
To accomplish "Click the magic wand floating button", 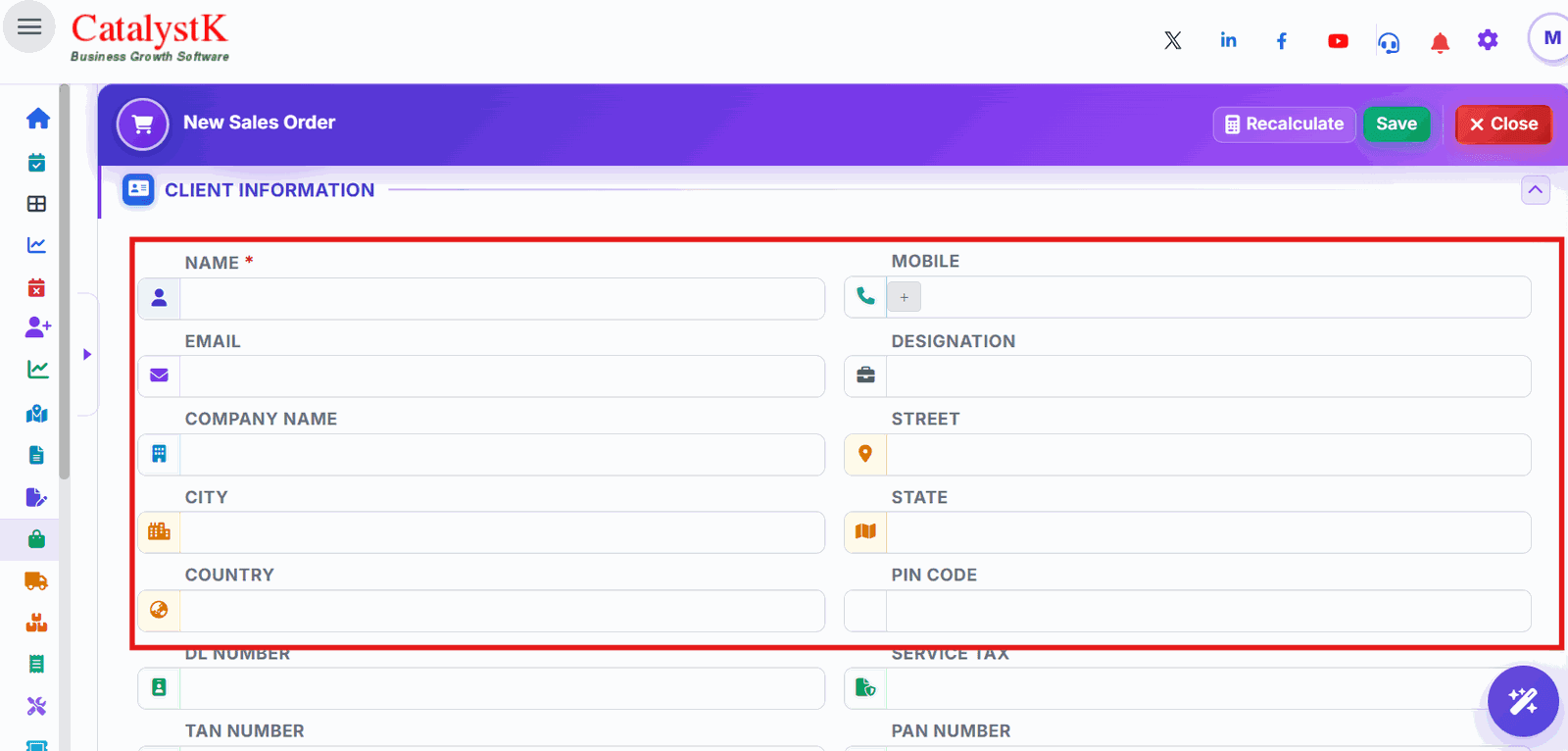I will click(x=1523, y=701).
